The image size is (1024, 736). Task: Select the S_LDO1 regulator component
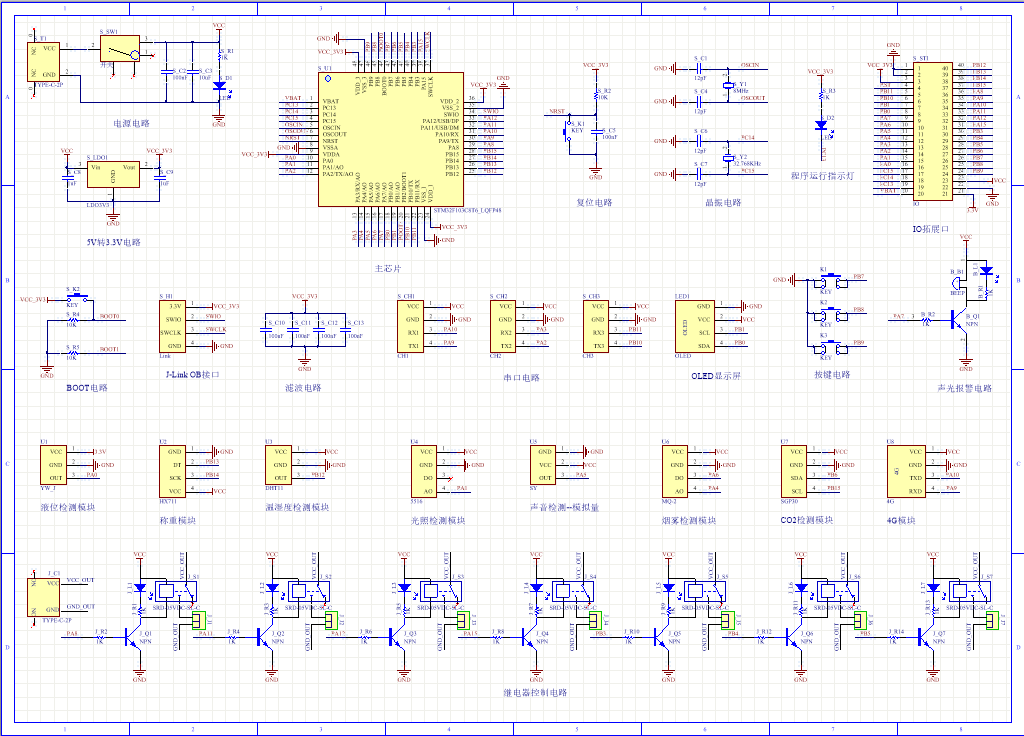[x=113, y=174]
